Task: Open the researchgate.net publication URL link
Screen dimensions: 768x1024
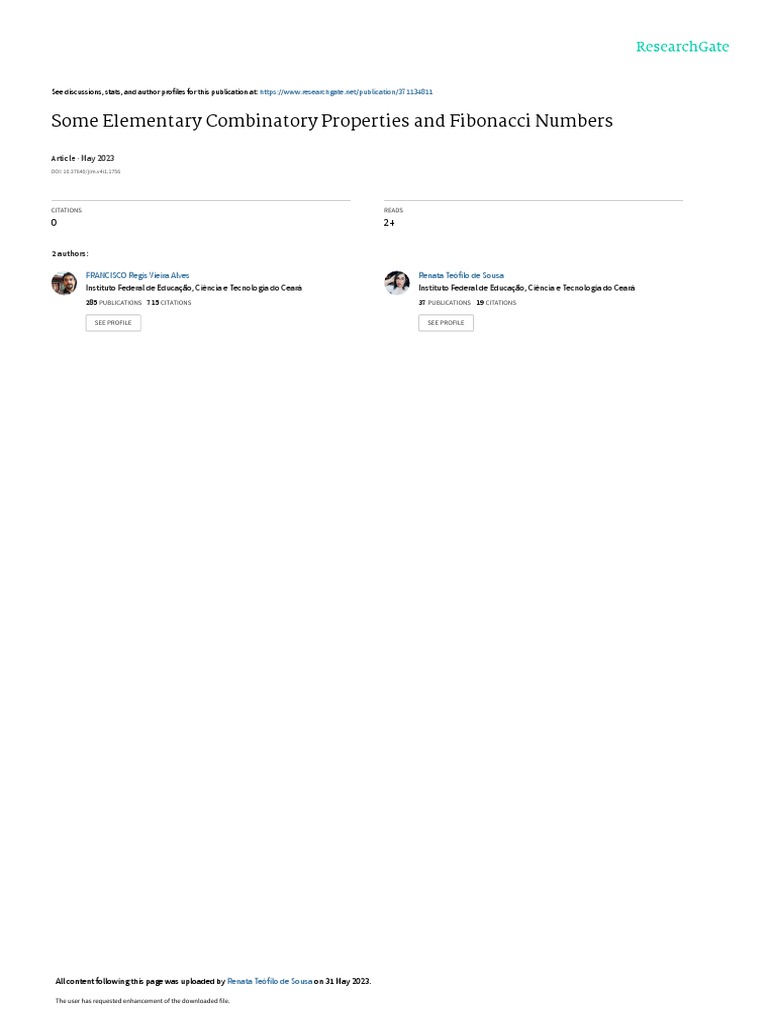Action: click(346, 92)
